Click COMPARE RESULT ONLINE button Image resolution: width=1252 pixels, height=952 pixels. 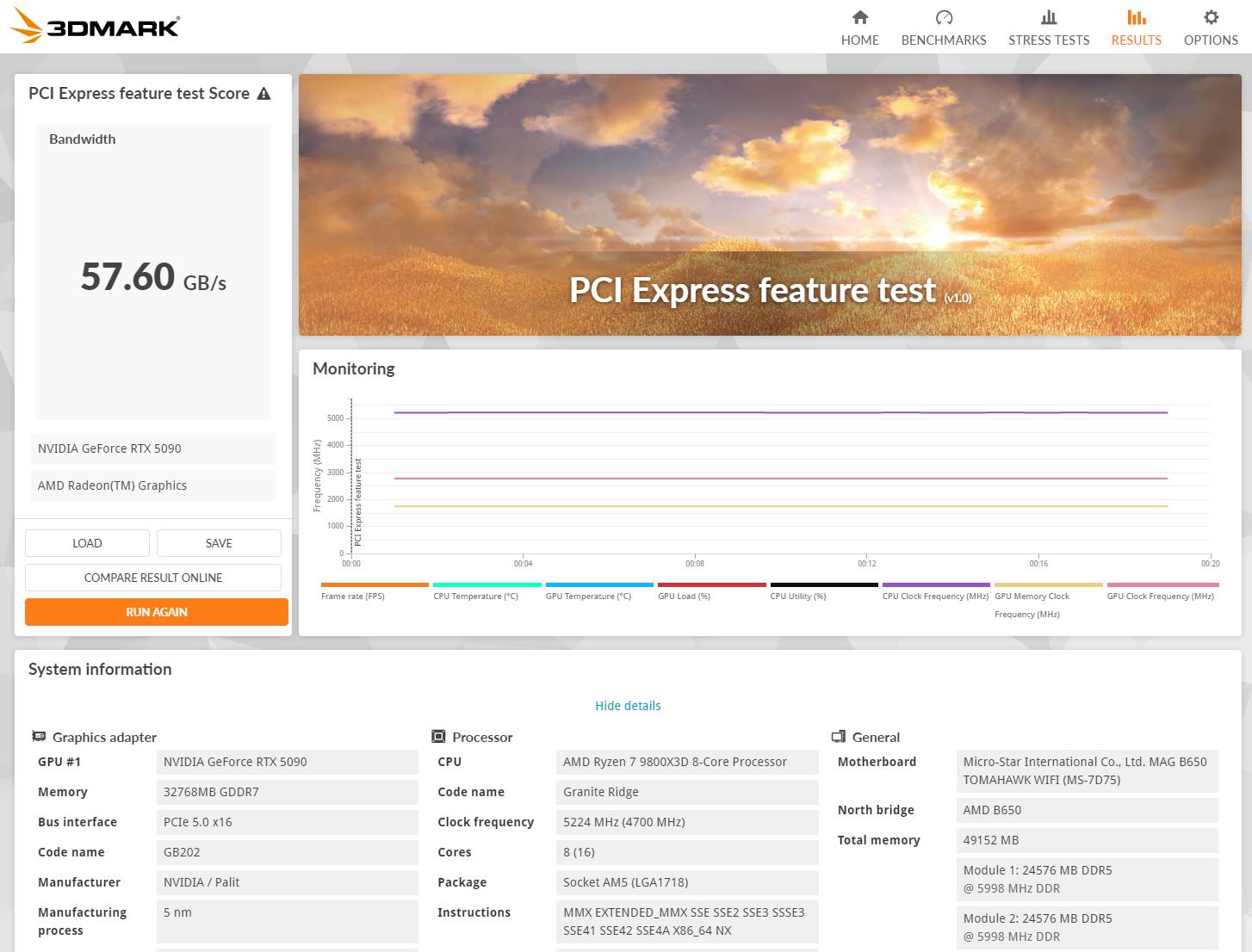pyautogui.click(x=153, y=578)
